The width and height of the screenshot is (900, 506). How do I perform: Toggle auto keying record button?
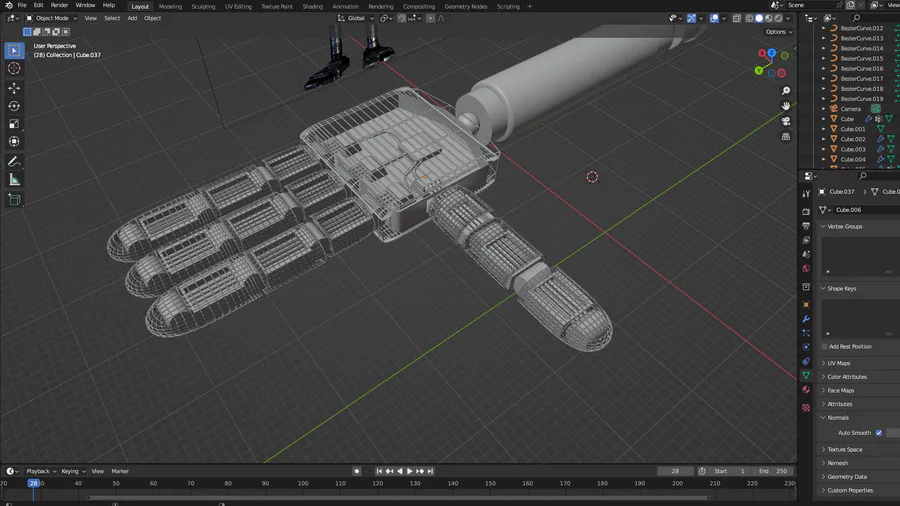pyautogui.click(x=356, y=471)
